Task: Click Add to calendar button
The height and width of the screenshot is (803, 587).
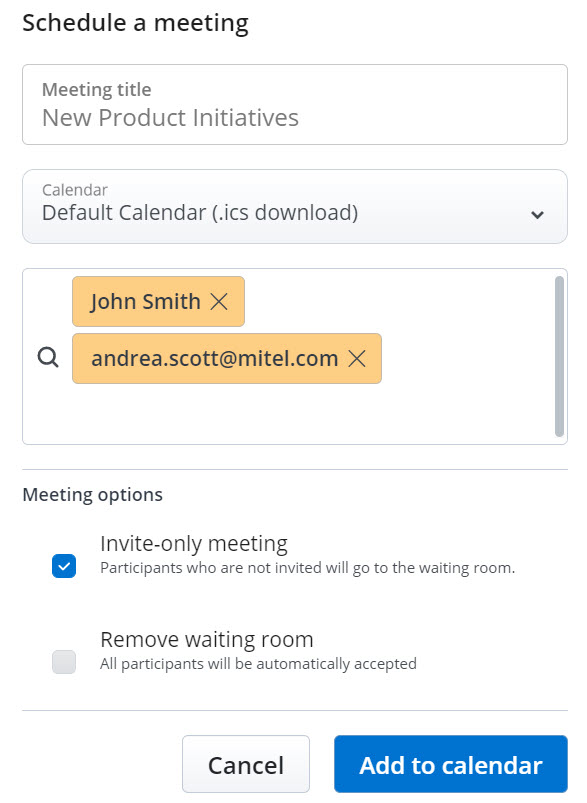Action: point(451,765)
